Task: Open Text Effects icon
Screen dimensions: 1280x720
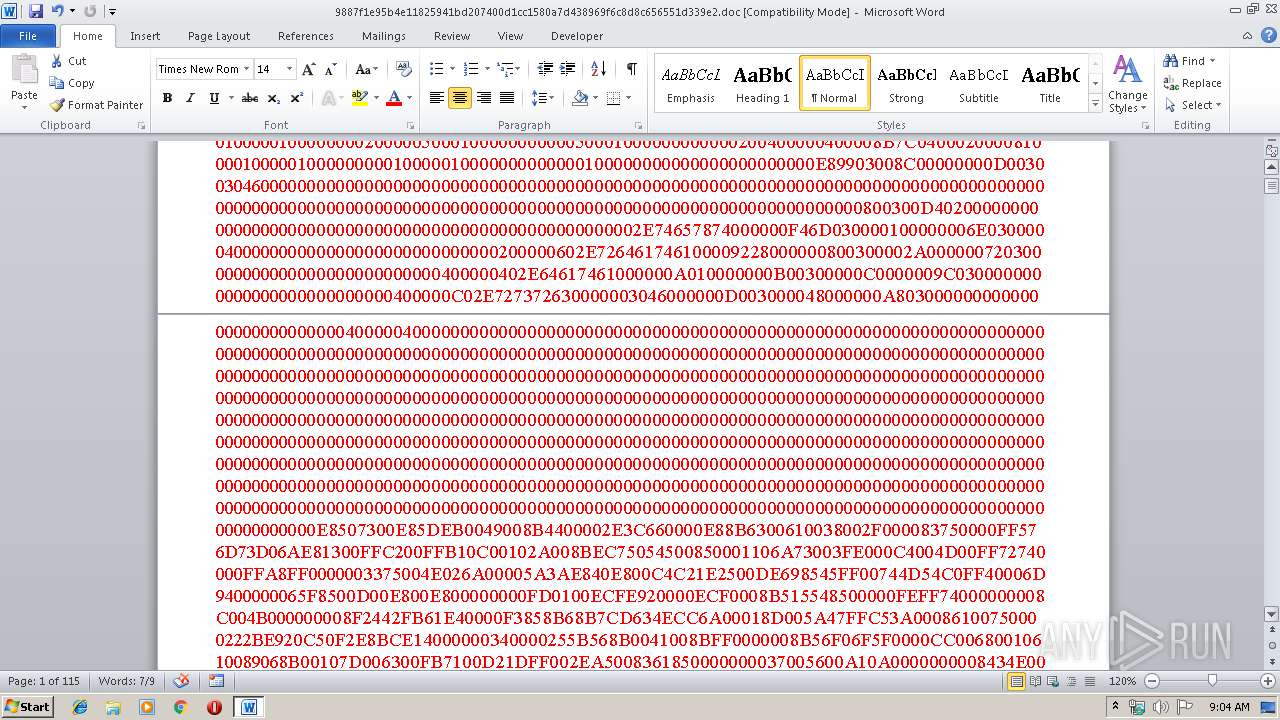Action: pos(329,98)
